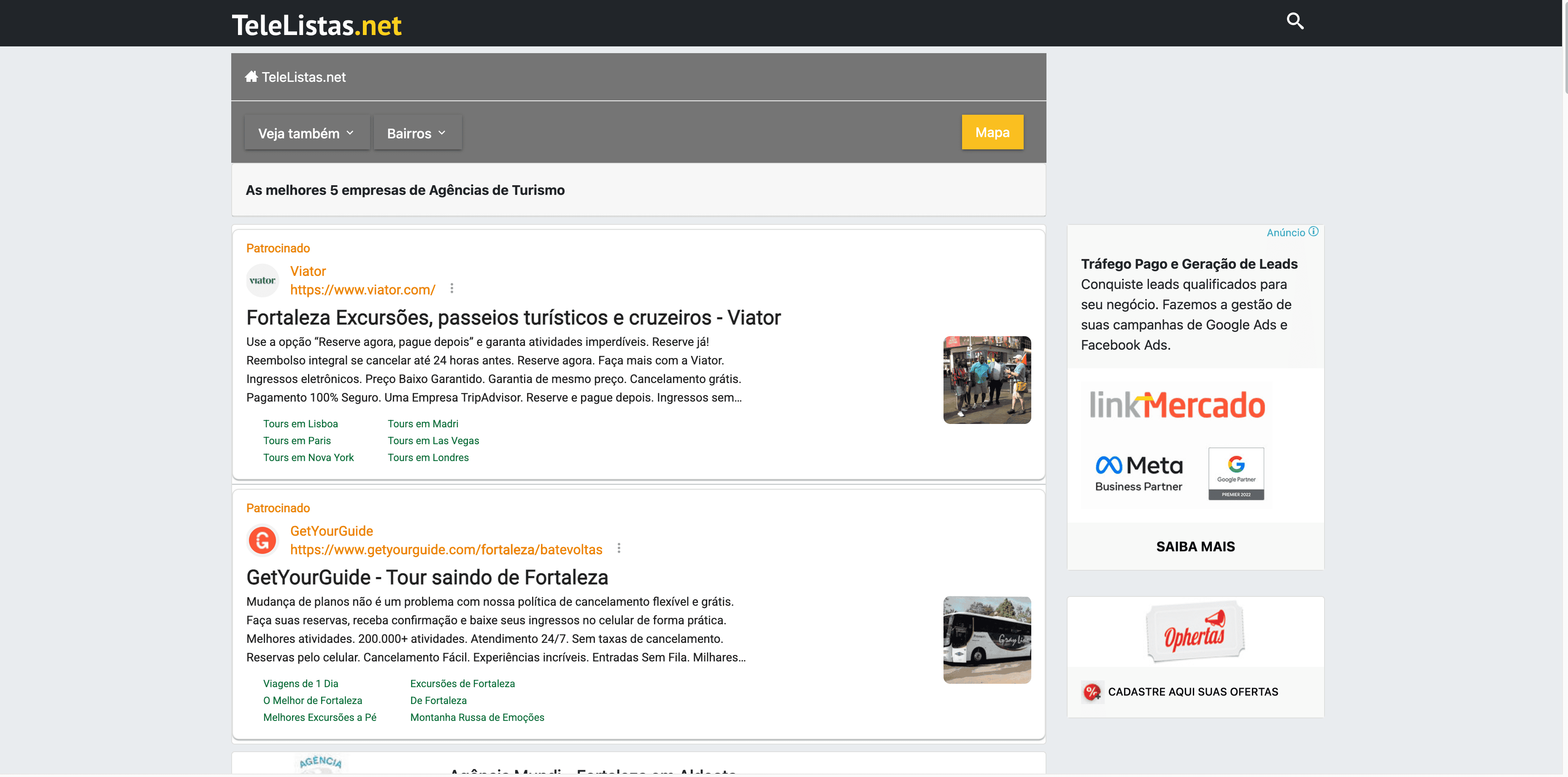Click the Viator tour group photo
This screenshot has width=1568, height=777.
pyautogui.click(x=987, y=380)
